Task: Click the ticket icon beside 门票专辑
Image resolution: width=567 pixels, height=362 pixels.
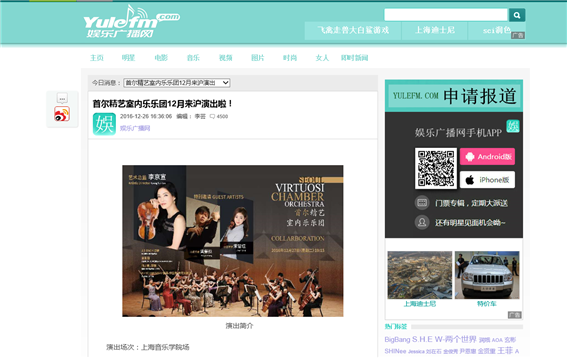Action: [x=422, y=203]
